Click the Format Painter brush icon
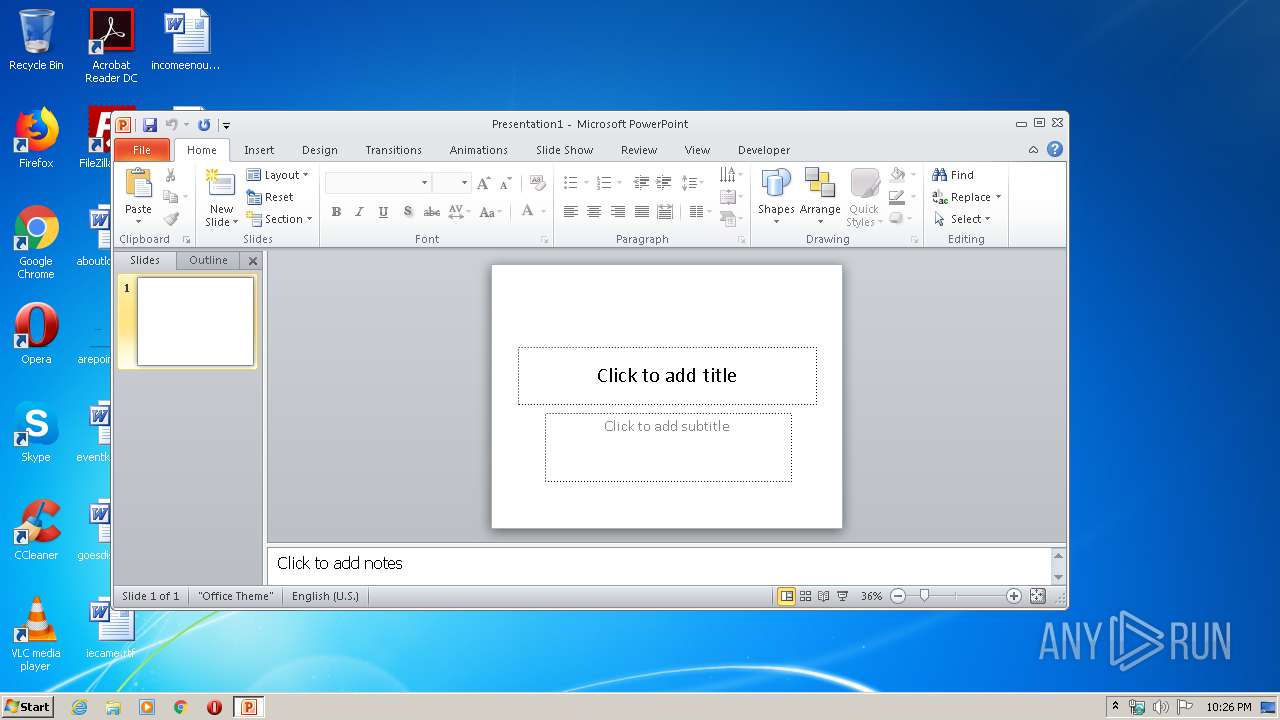The width and height of the screenshot is (1280, 720). pos(171,219)
